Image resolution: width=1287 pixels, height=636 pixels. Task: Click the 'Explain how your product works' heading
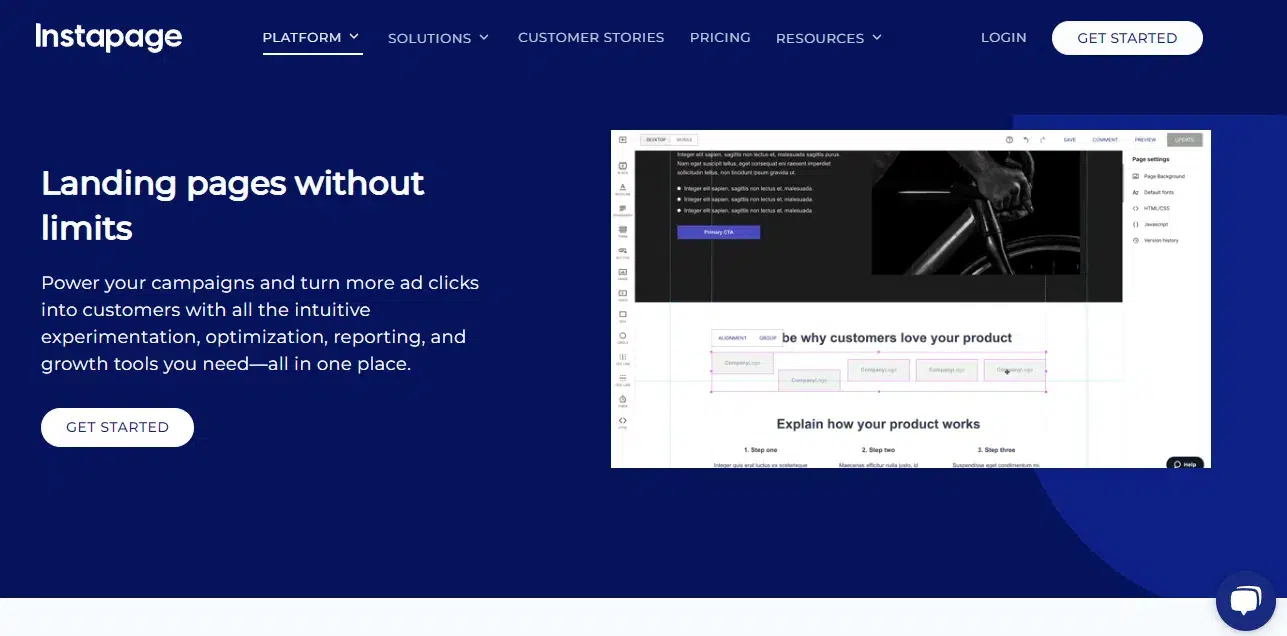tap(878, 424)
